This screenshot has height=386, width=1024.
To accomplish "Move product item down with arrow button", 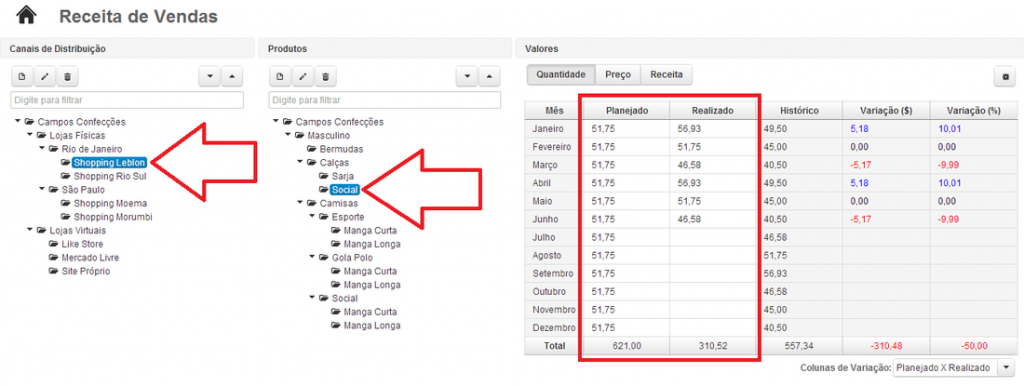I will tap(467, 77).
